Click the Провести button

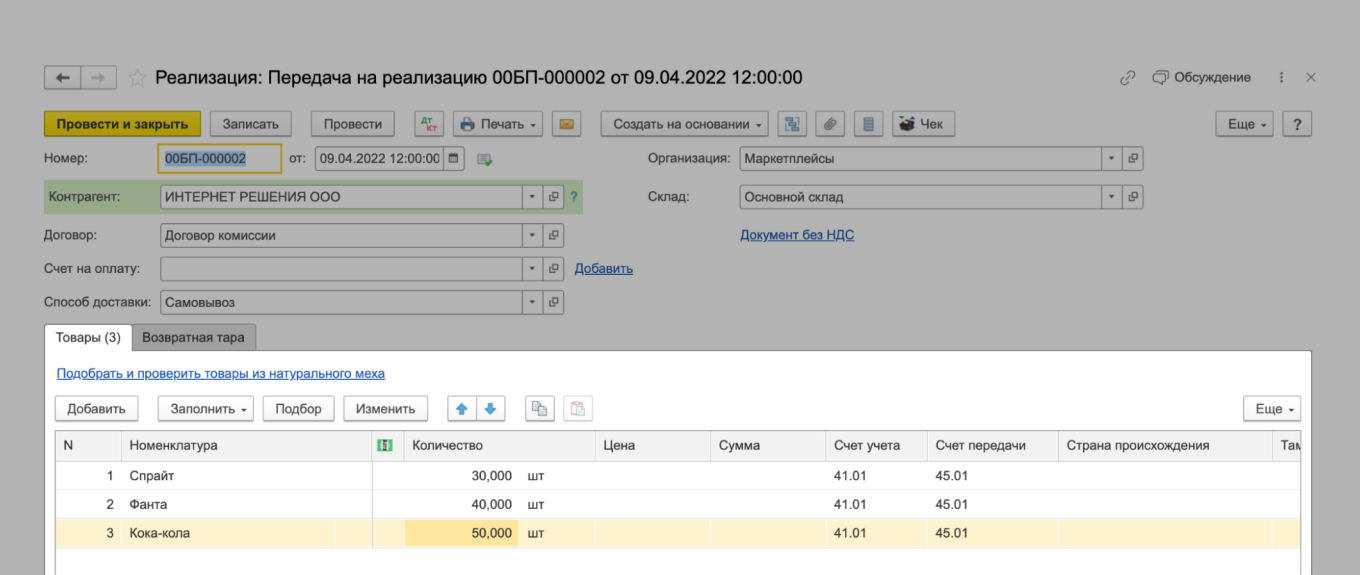coord(353,124)
